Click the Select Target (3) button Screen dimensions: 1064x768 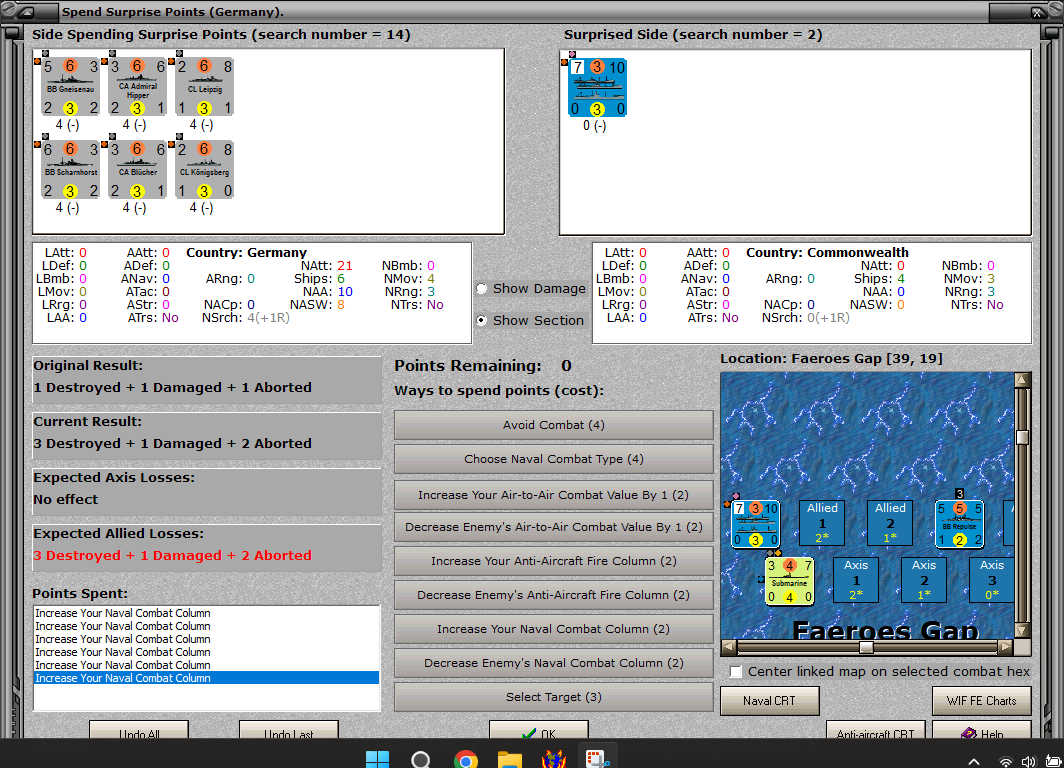554,697
